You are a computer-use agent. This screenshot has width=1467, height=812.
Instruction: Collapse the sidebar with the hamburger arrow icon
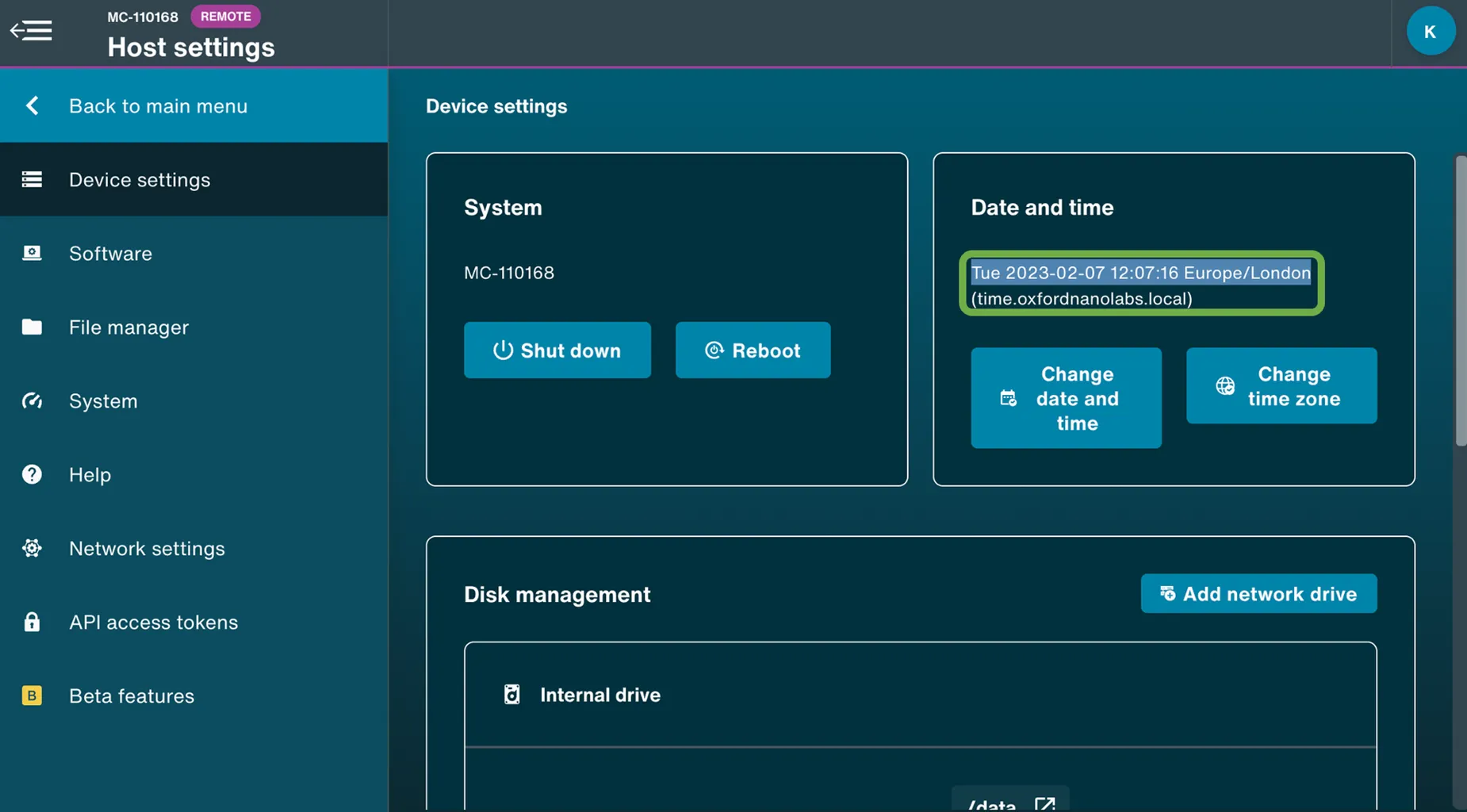[x=31, y=31]
